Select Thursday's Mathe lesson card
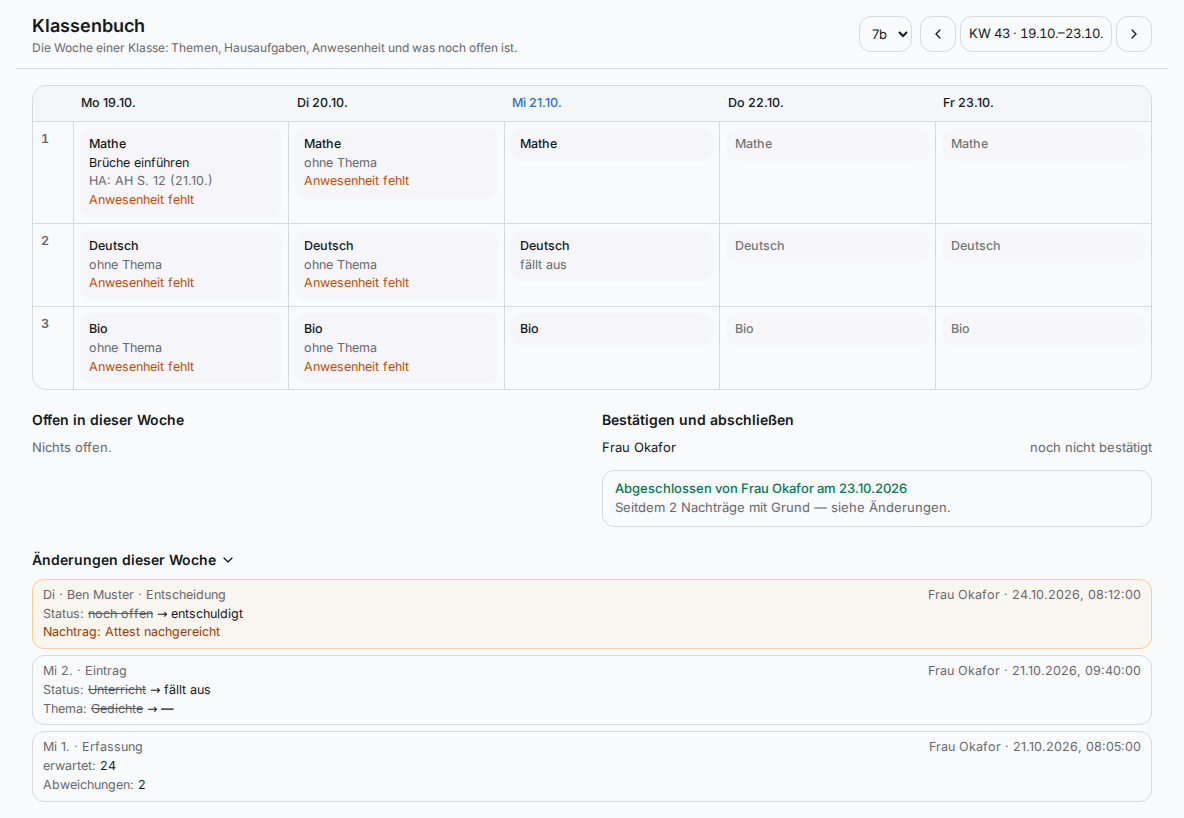 click(828, 144)
